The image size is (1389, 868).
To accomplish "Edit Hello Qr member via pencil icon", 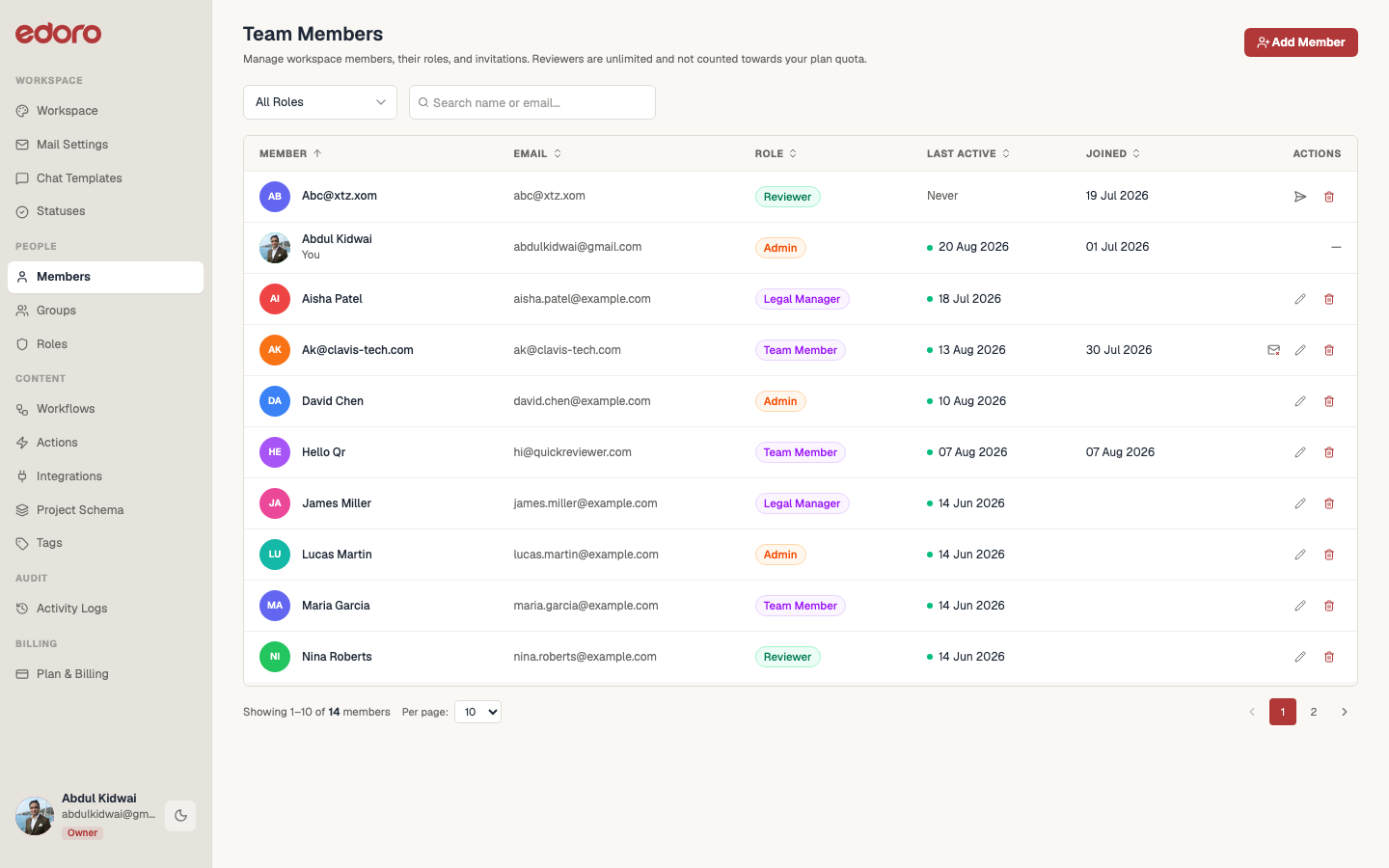I will pyautogui.click(x=1300, y=452).
